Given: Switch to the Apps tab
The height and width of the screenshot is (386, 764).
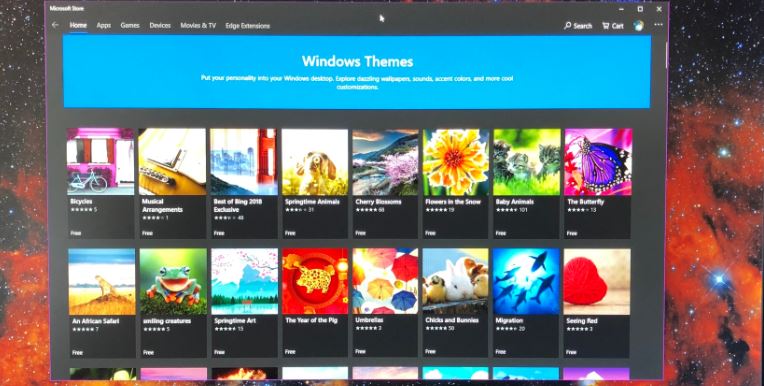Looking at the screenshot, I should 104,25.
